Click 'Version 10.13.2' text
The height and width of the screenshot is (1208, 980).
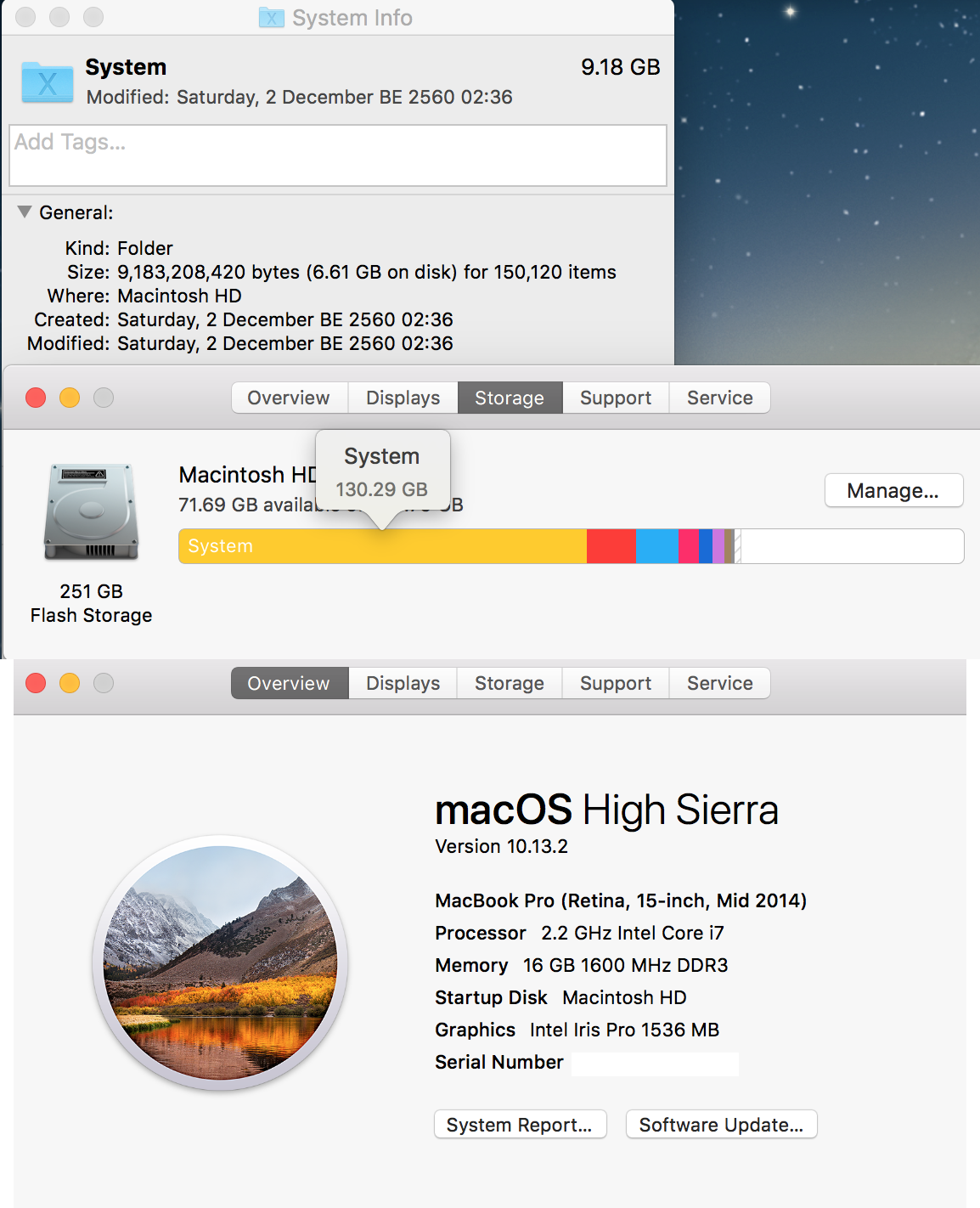(501, 846)
